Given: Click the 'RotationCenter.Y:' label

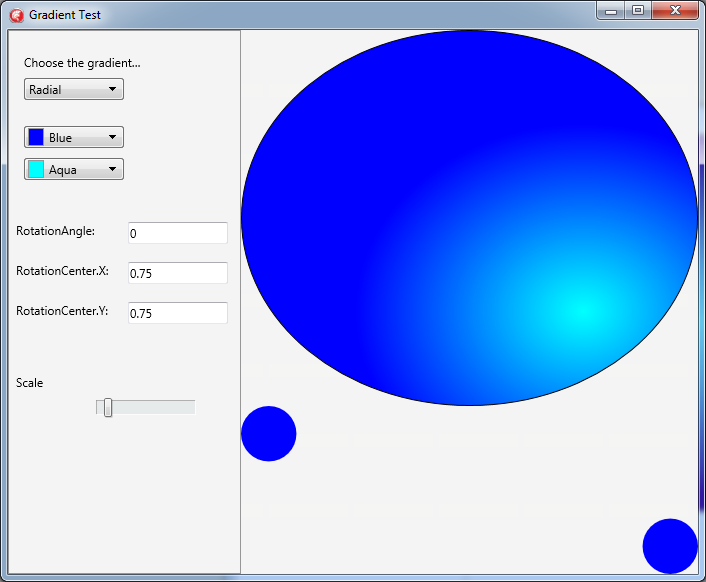Looking at the screenshot, I should pyautogui.click(x=62, y=311).
